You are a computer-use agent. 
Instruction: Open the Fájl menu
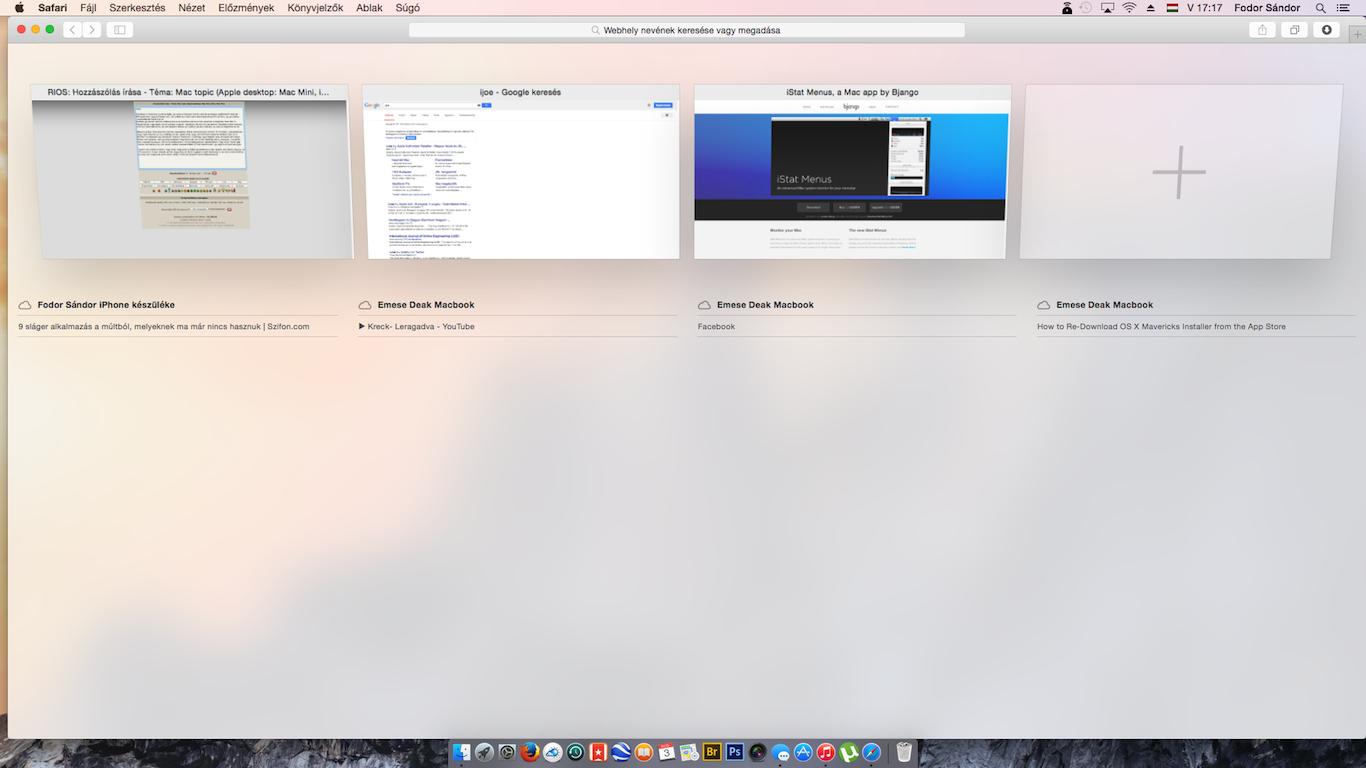click(x=88, y=8)
